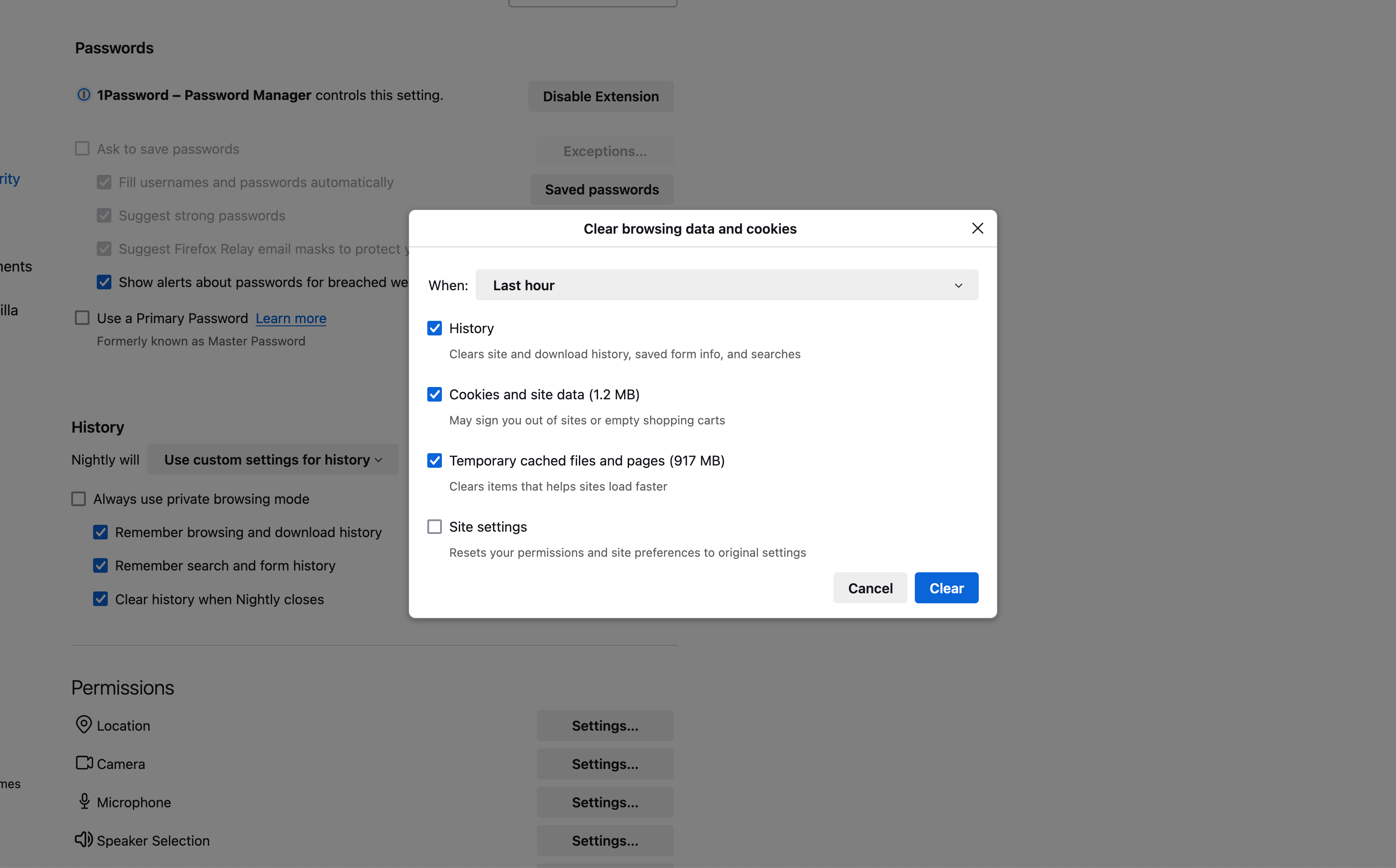1396x868 pixels.
Task: Click the Microphone permission icon
Action: point(84,801)
